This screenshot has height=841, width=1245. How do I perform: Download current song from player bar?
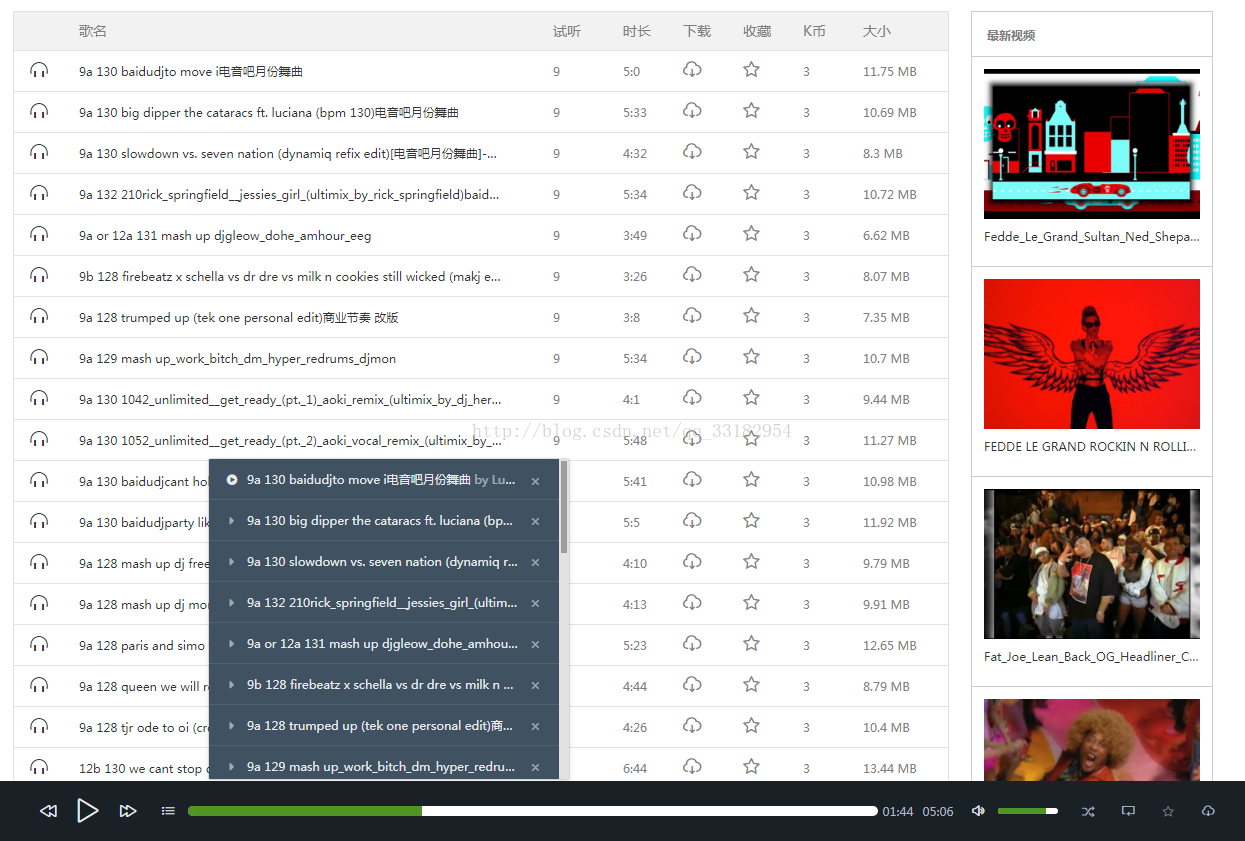coord(1208,811)
